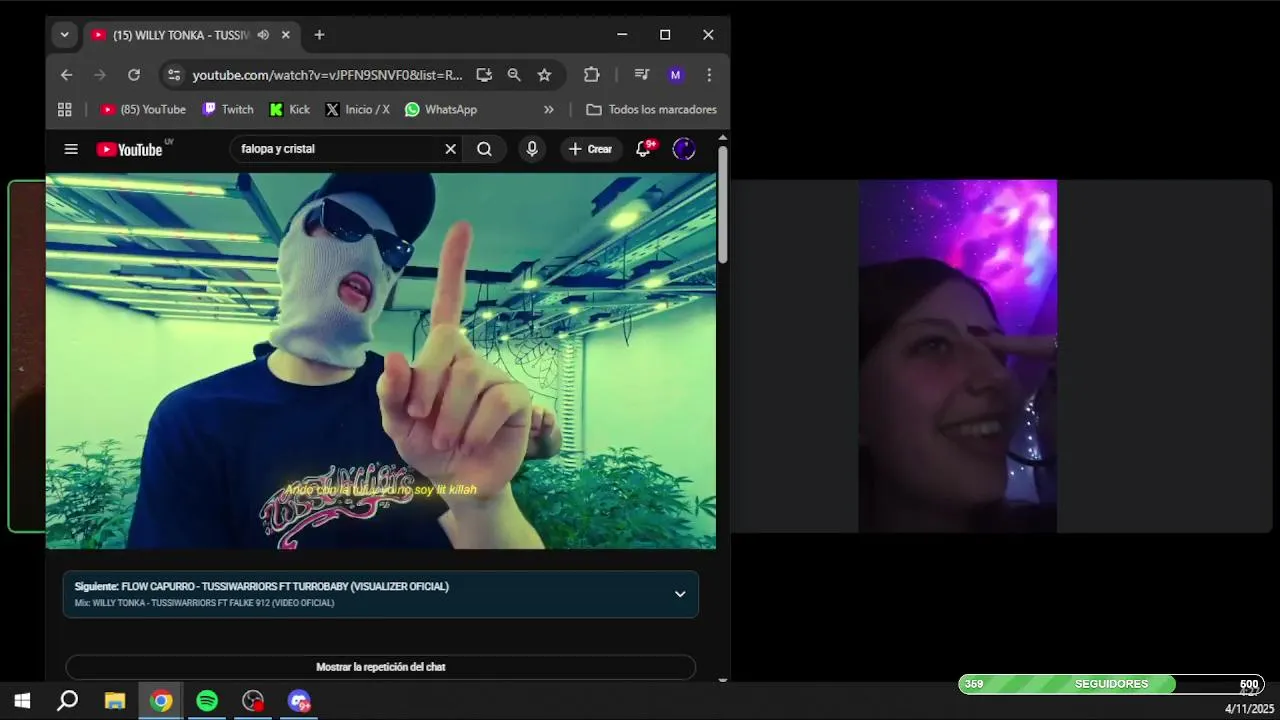Open Windows taskbar search
The width and height of the screenshot is (1280, 720).
pos(68,701)
